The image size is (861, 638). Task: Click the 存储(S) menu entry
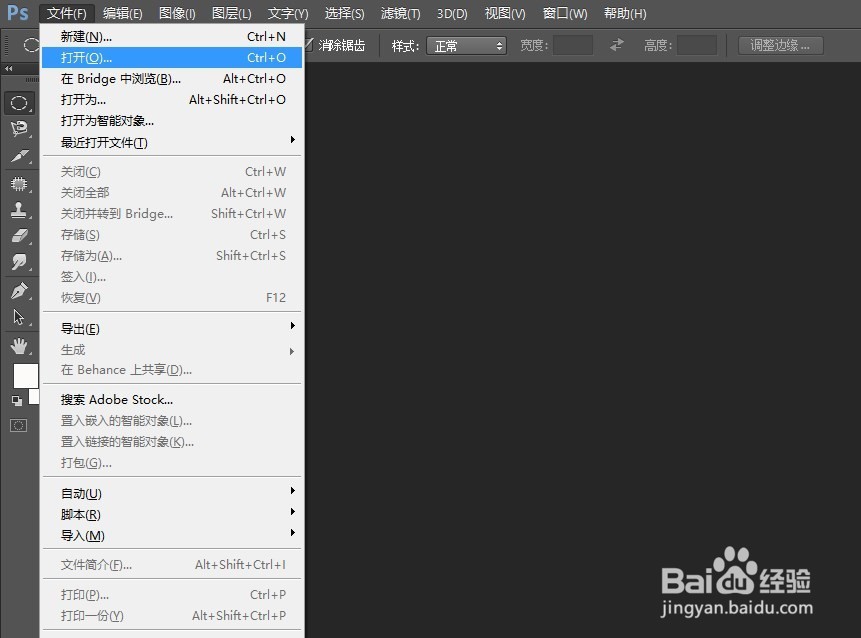tap(172, 234)
